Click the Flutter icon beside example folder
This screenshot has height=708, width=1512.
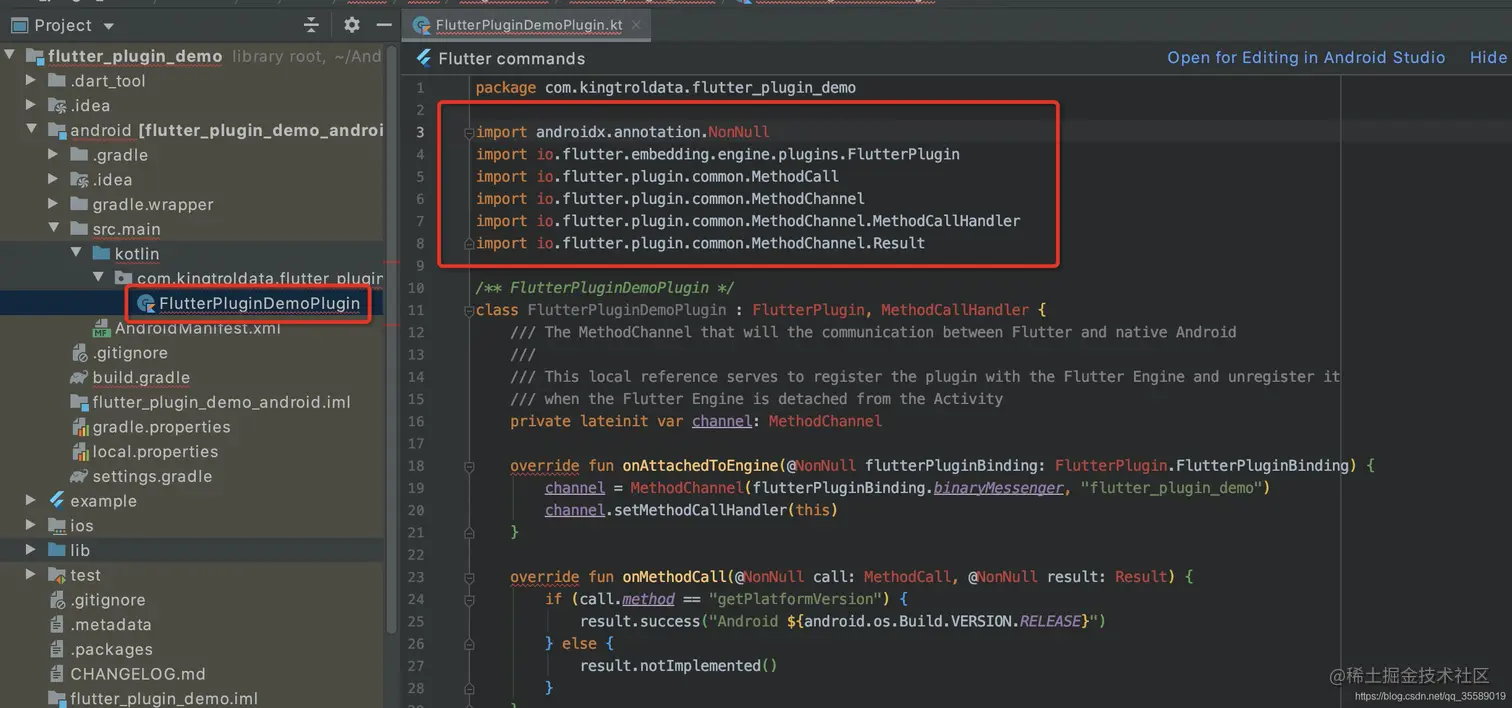coord(57,501)
